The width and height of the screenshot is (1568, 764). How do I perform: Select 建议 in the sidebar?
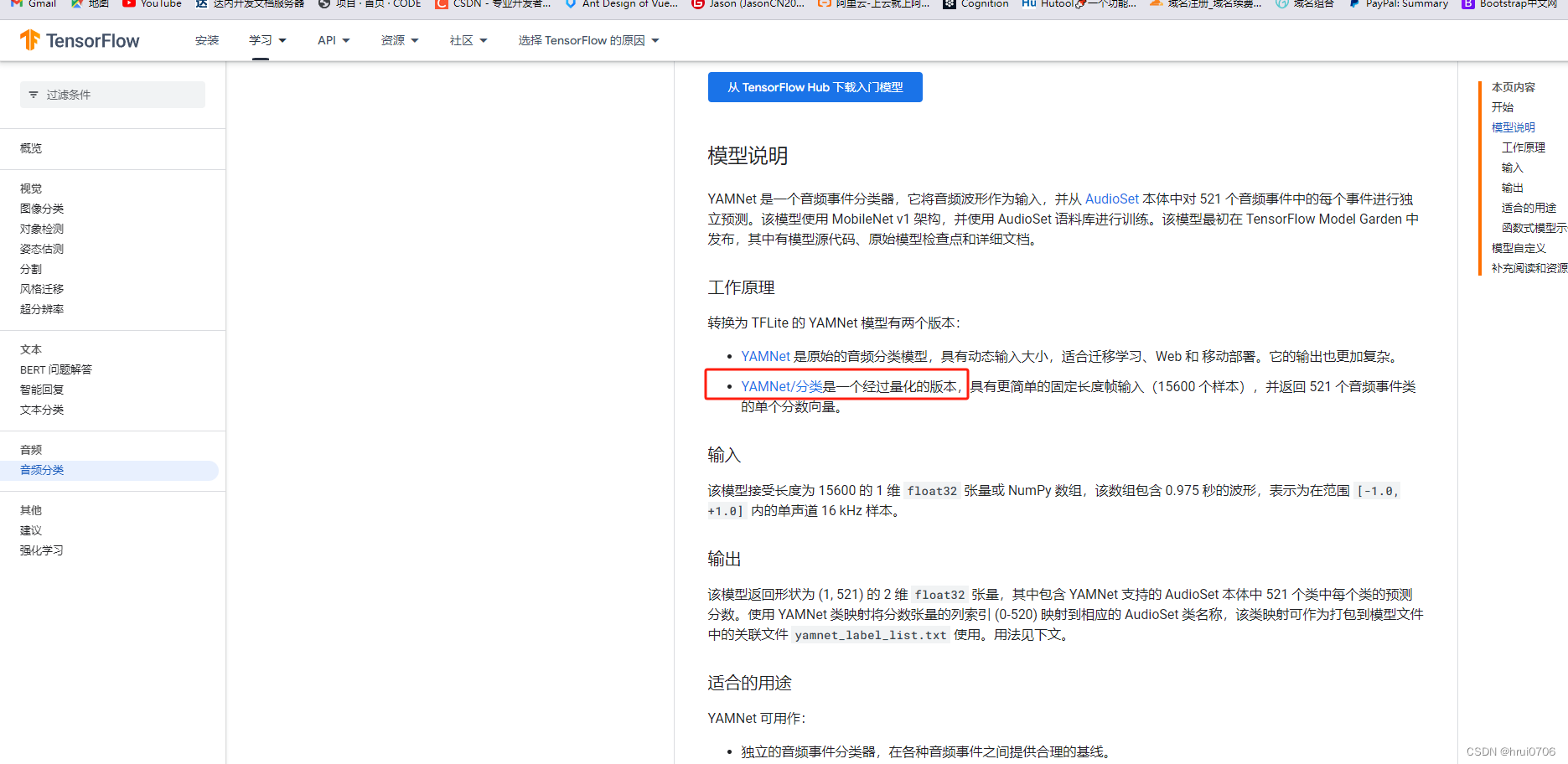(x=31, y=530)
